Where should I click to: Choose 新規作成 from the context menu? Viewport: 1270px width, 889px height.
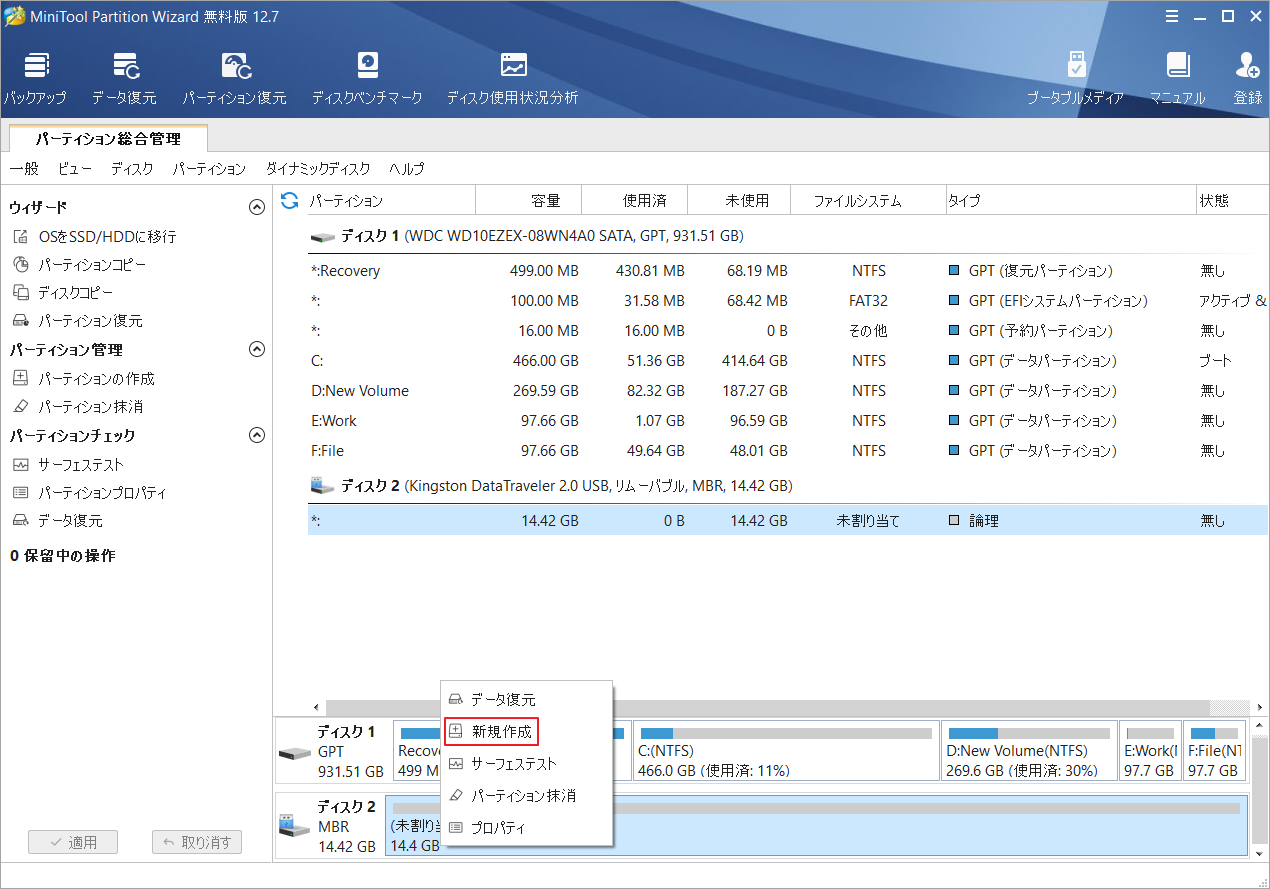click(x=491, y=731)
